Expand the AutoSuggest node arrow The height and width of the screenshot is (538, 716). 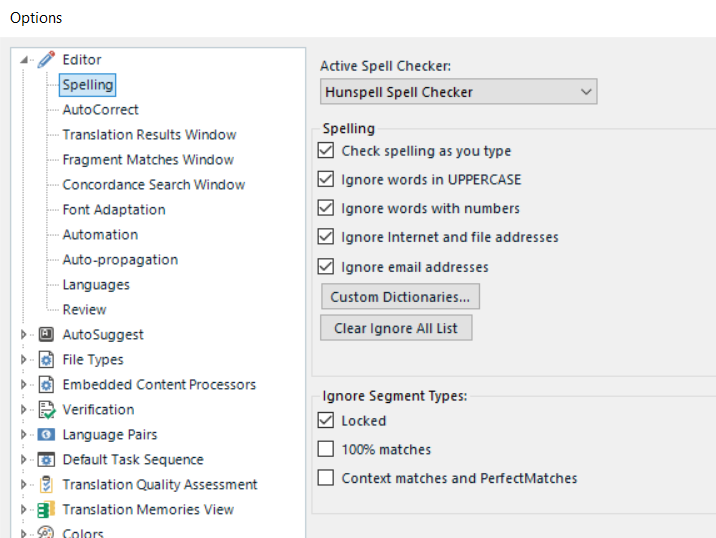(x=24, y=334)
